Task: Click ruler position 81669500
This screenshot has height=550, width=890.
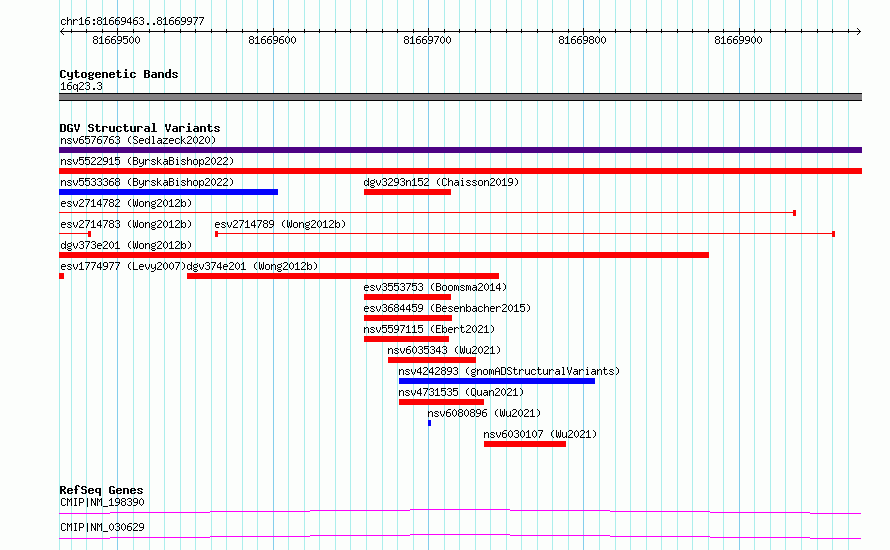Action: pos(116,40)
